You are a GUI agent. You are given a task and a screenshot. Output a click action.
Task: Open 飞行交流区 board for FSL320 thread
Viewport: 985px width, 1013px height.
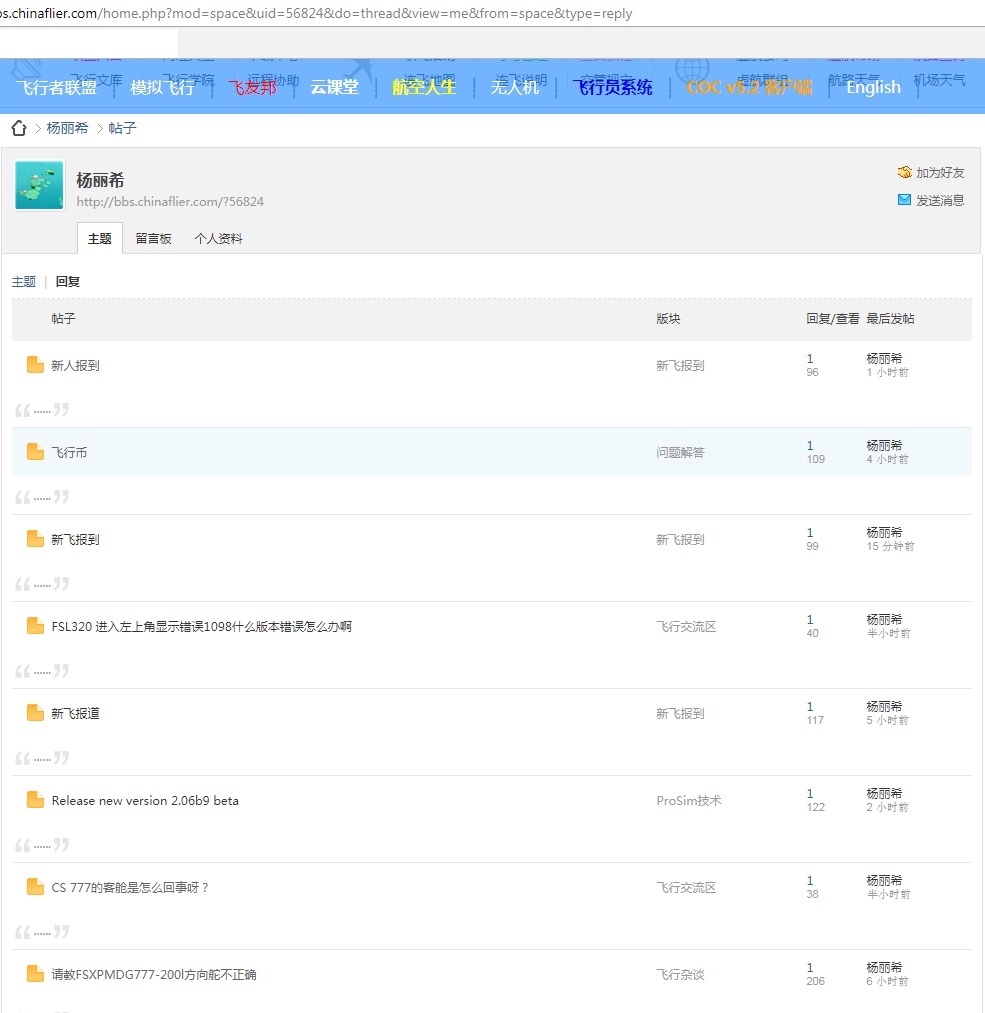point(686,627)
